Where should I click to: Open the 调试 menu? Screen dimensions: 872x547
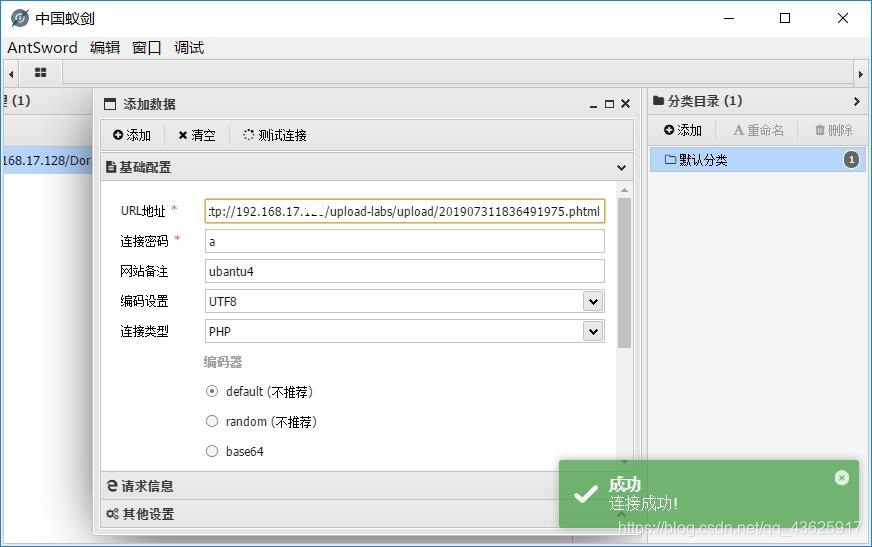189,48
